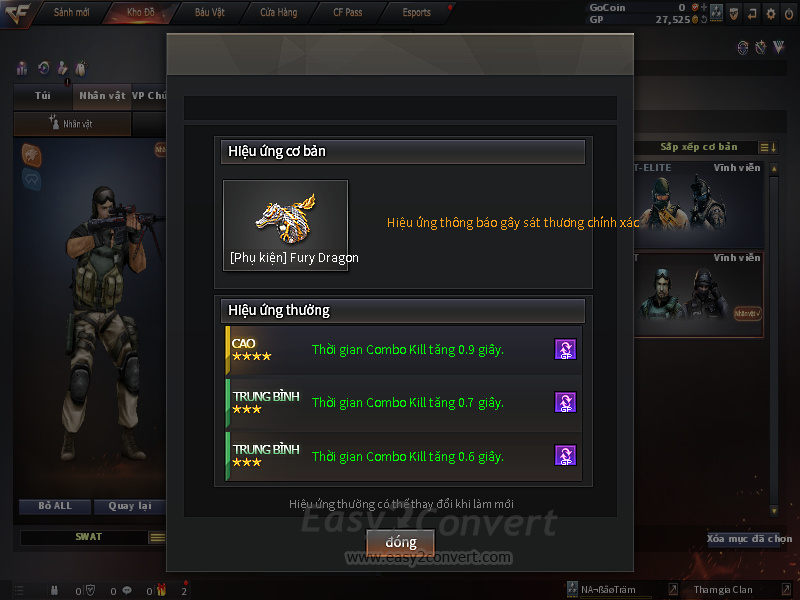
Task: Switch to the Cửa Hàng tab
Action: 279,12
